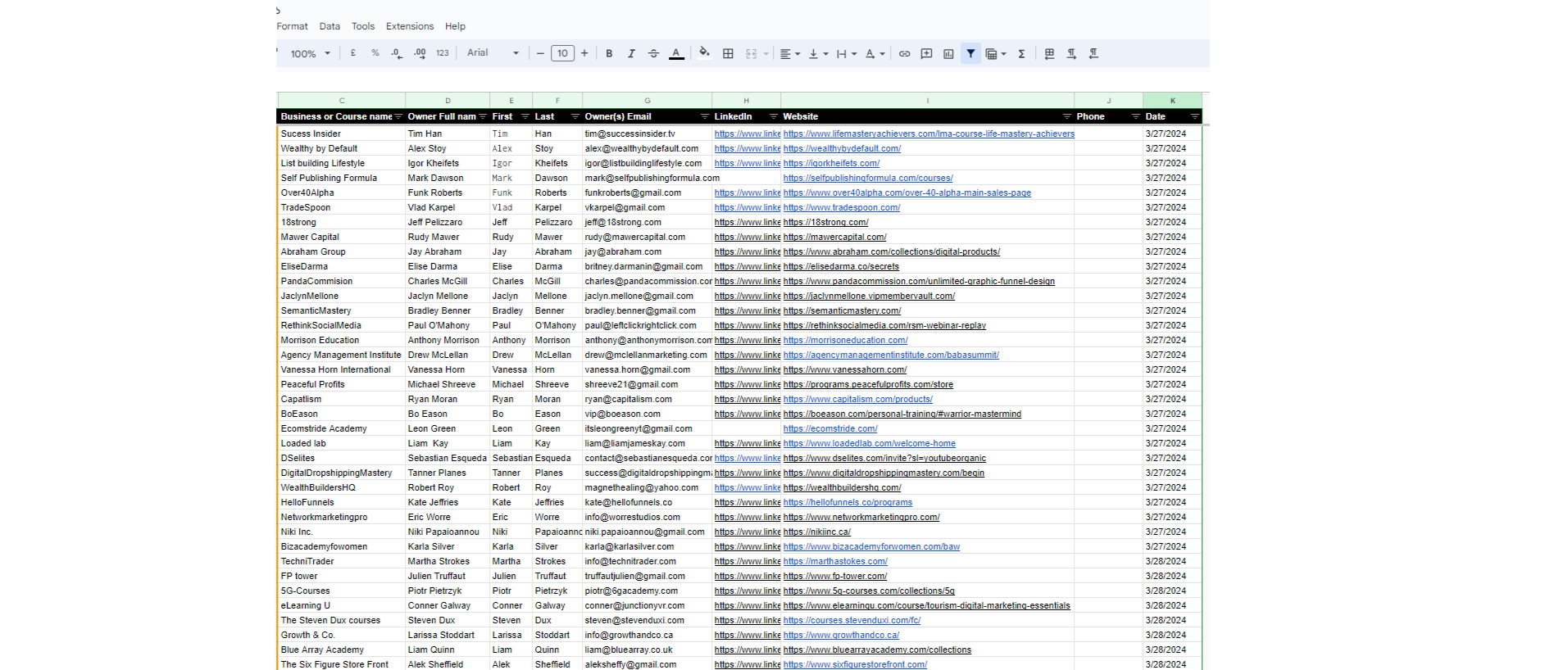Viewport: 1568px width, 670px height.
Task: Select the cell 'vip@boeason.com'
Action: 647,414
